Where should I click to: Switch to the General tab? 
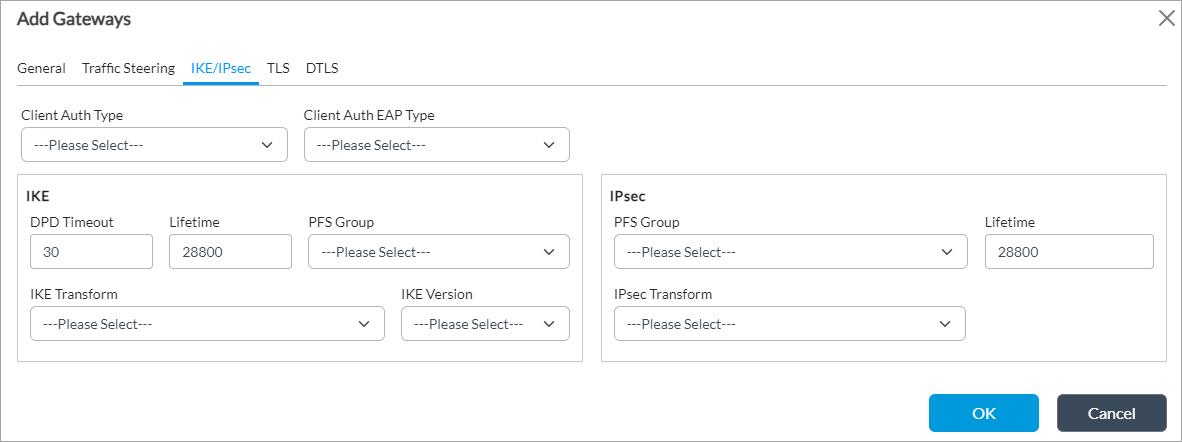point(41,68)
